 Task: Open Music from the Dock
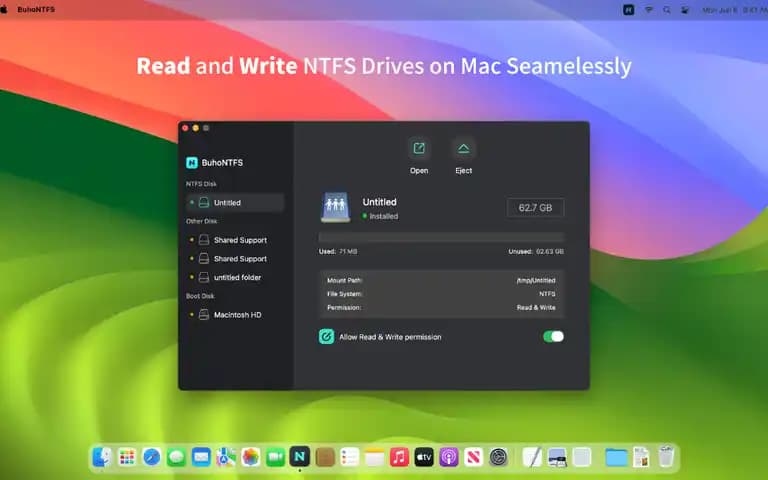[399, 457]
